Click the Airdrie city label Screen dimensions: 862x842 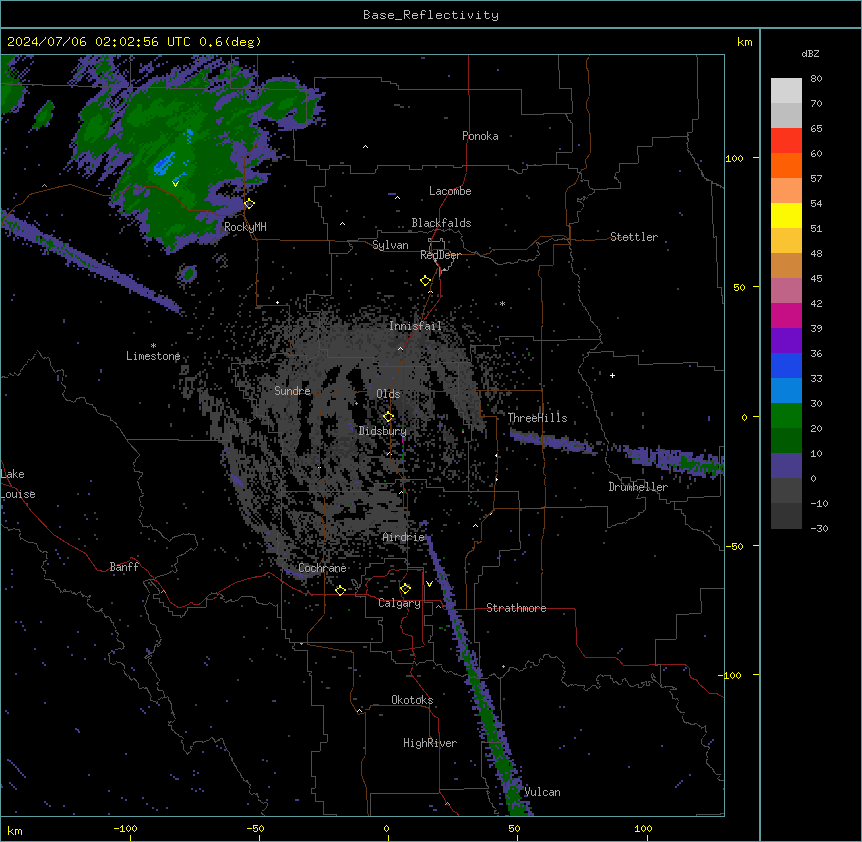pyautogui.click(x=404, y=537)
